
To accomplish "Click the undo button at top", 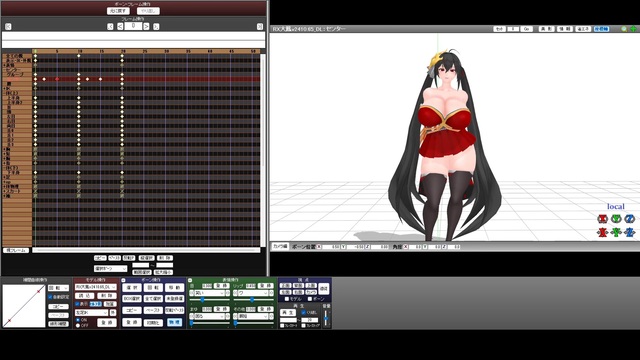I will (x=118, y=11).
